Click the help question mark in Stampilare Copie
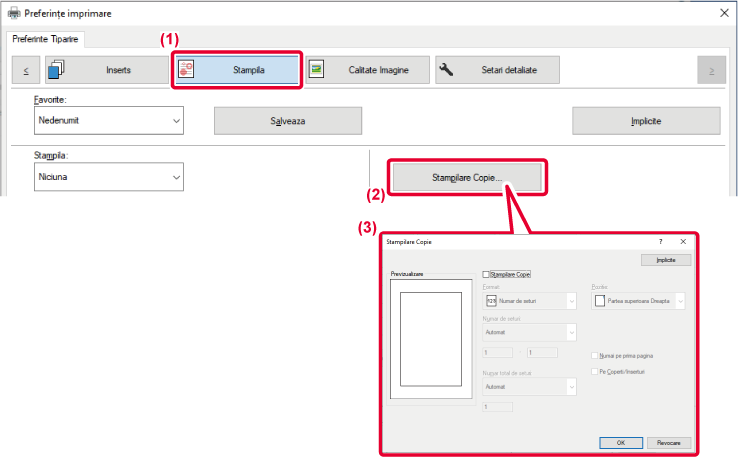 point(660,242)
